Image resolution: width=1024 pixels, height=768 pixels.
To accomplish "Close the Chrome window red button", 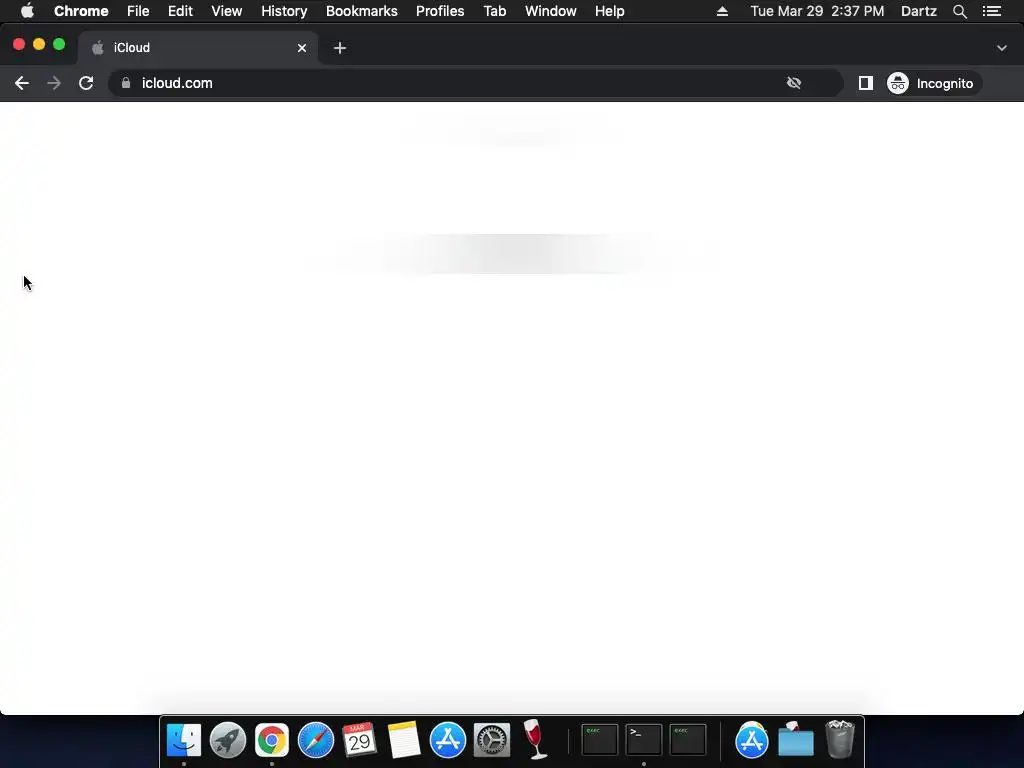I will coord(19,44).
